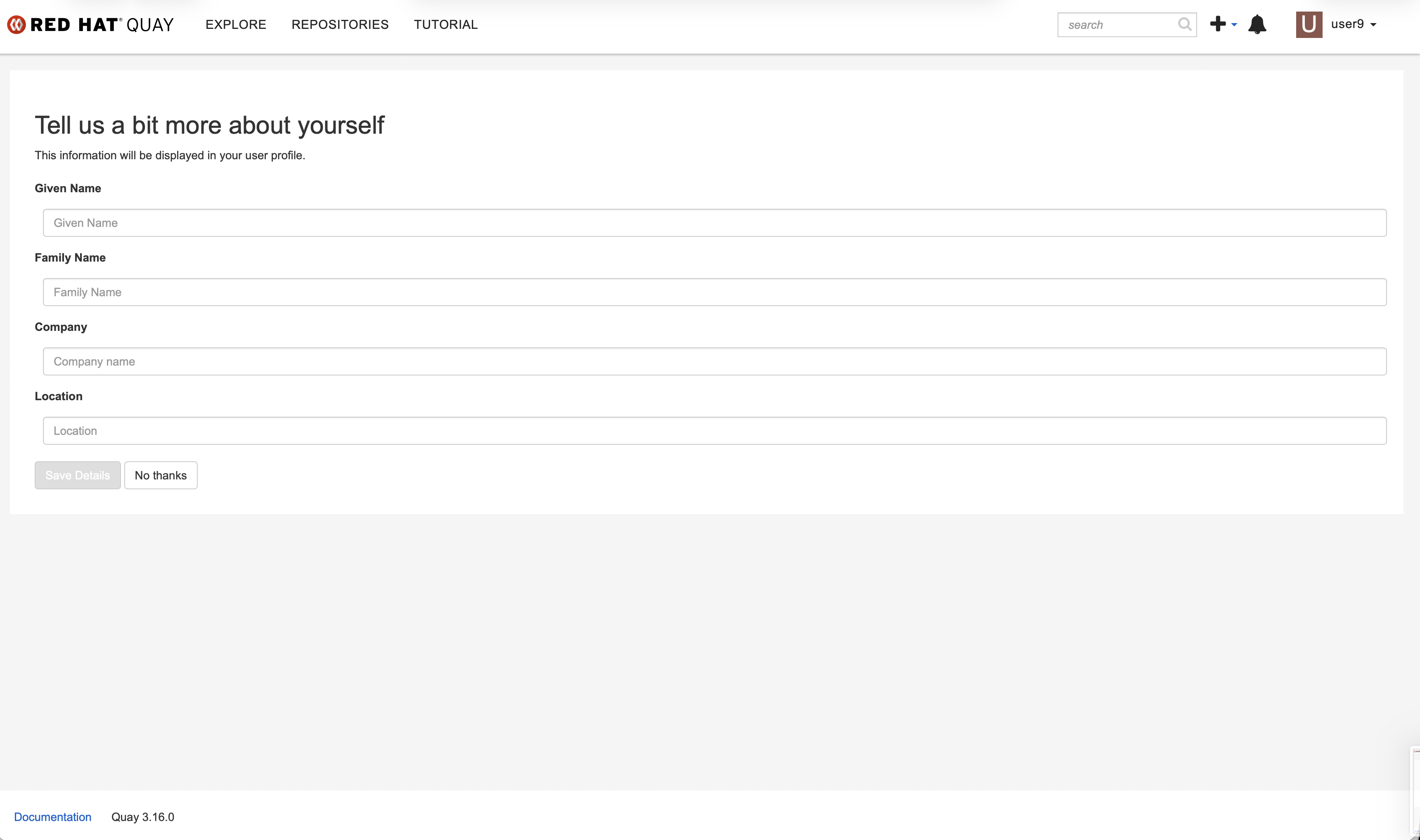
Task: Expand the blue caret beside plus icon
Action: [1234, 25]
